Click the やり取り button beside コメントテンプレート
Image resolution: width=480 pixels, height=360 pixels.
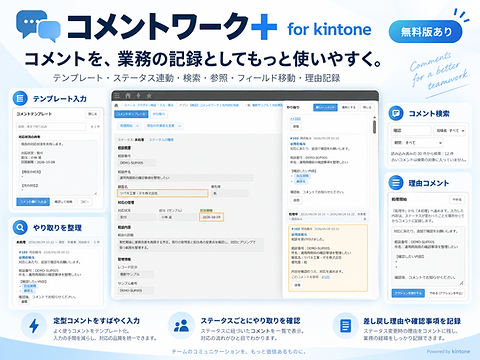pos(159,114)
